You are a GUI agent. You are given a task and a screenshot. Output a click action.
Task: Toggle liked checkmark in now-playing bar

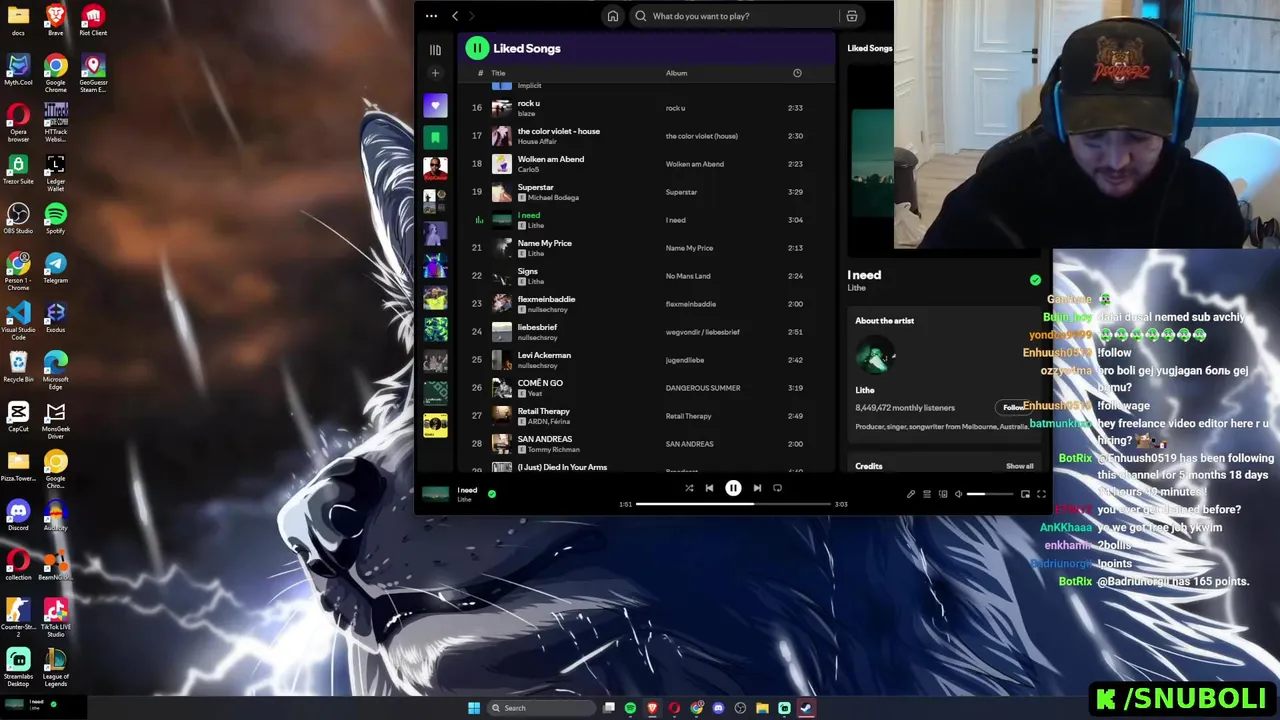(491, 493)
